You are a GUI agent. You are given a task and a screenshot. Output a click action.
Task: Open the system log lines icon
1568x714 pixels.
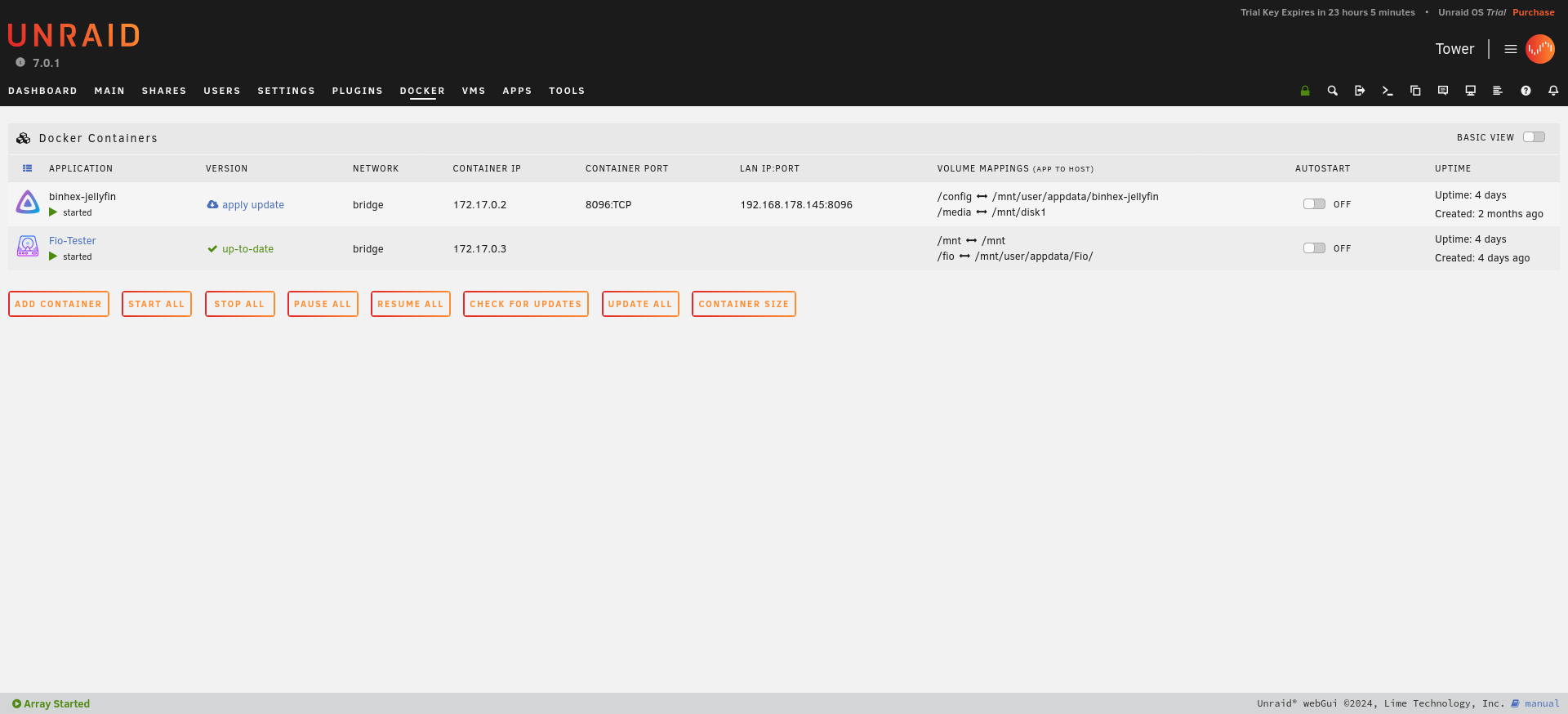[1498, 91]
